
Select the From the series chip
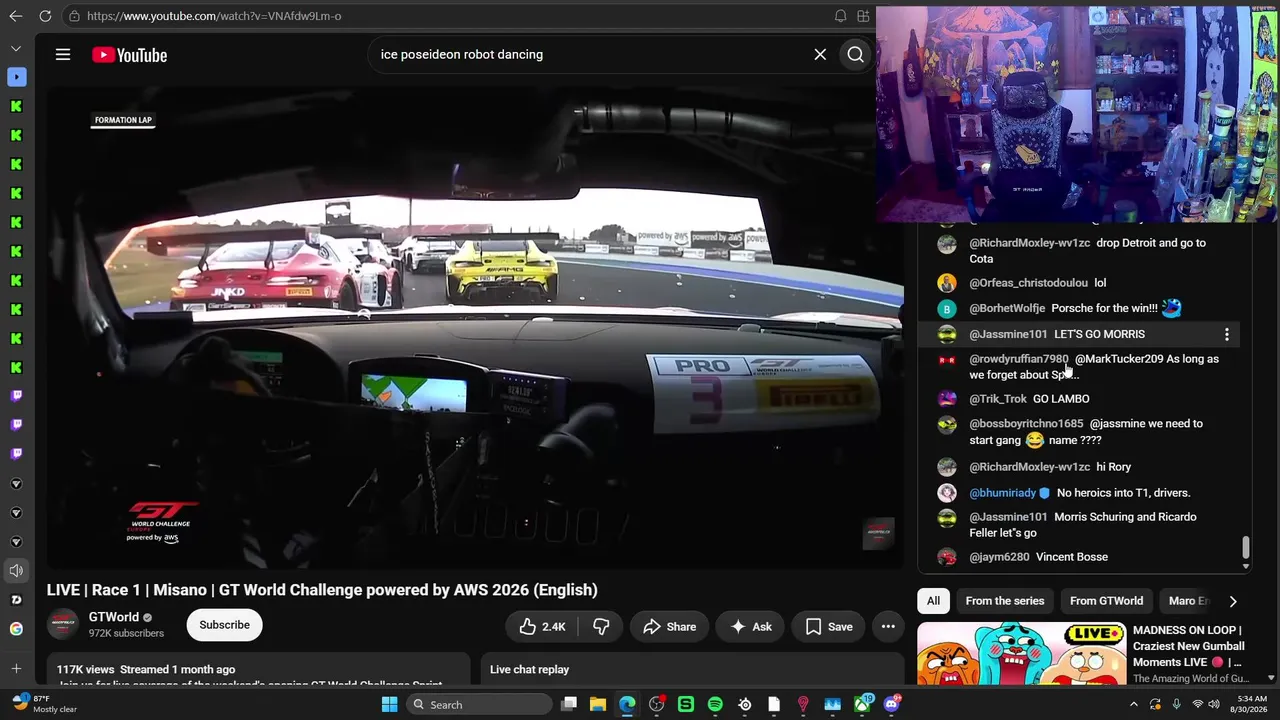click(x=1005, y=601)
